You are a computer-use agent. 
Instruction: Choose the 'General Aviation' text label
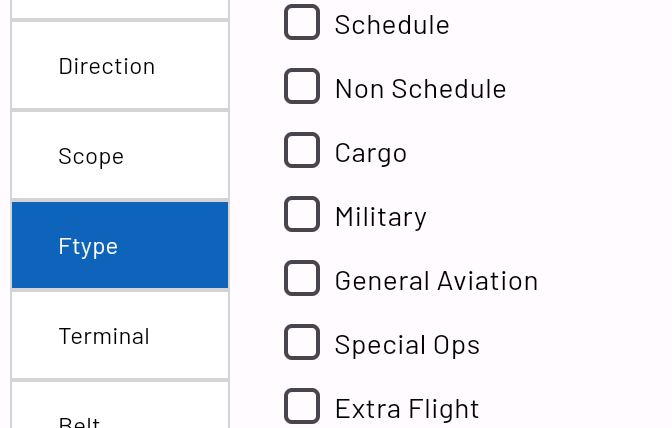[x=436, y=279]
